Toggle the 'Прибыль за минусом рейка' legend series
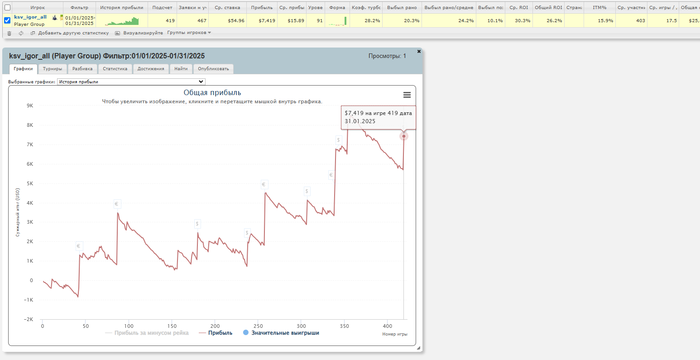Image resolution: width=700 pixels, height=360 pixels. tap(147, 333)
